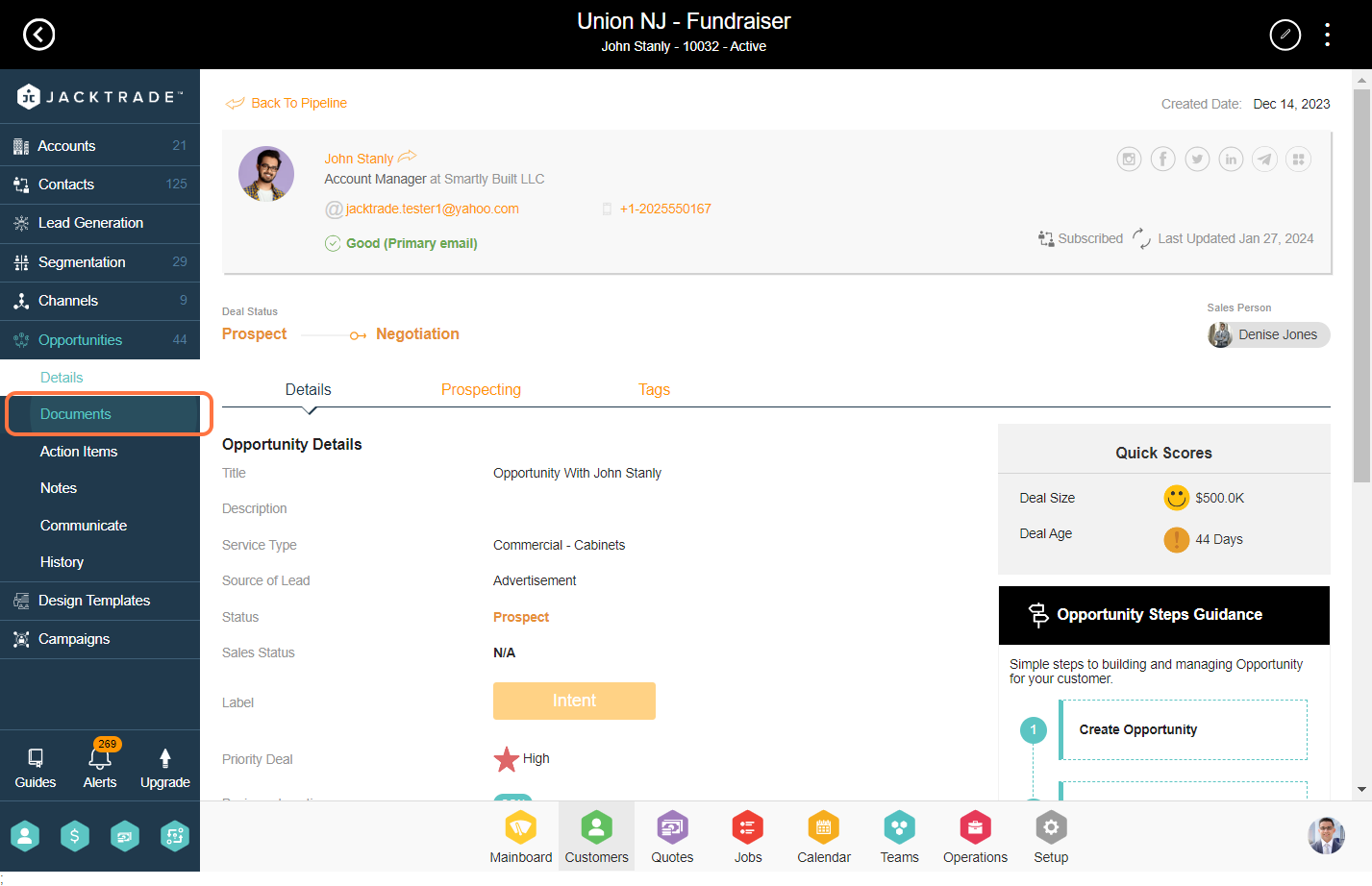Image resolution: width=1372 pixels, height=886 pixels.
Task: Click the teal dollar hexagon icon
Action: click(x=75, y=836)
